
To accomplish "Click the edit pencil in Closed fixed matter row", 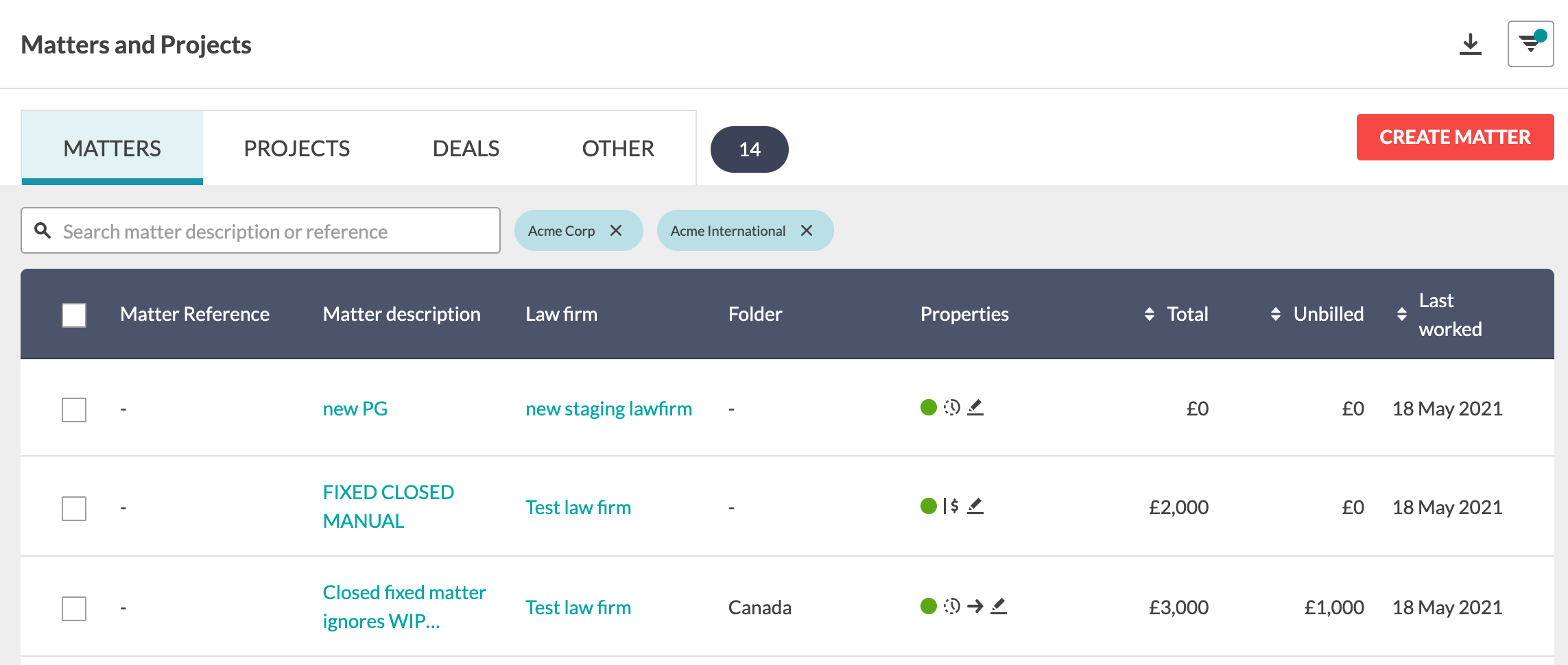I will [x=999, y=606].
